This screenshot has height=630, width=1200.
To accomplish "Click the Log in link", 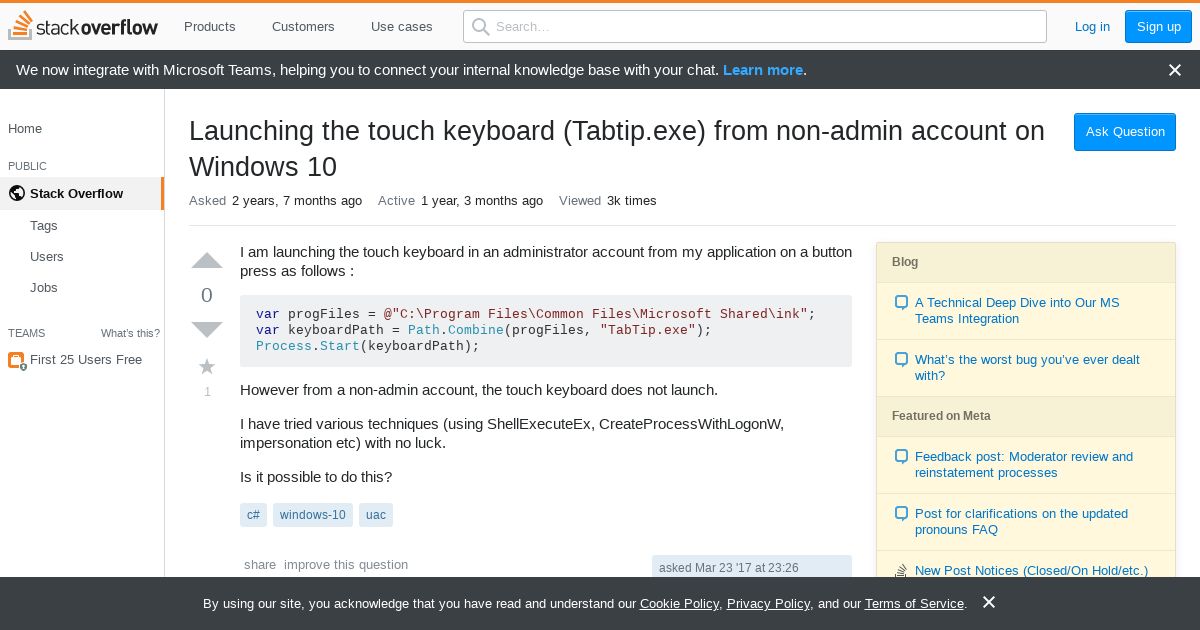I will tap(1092, 27).
